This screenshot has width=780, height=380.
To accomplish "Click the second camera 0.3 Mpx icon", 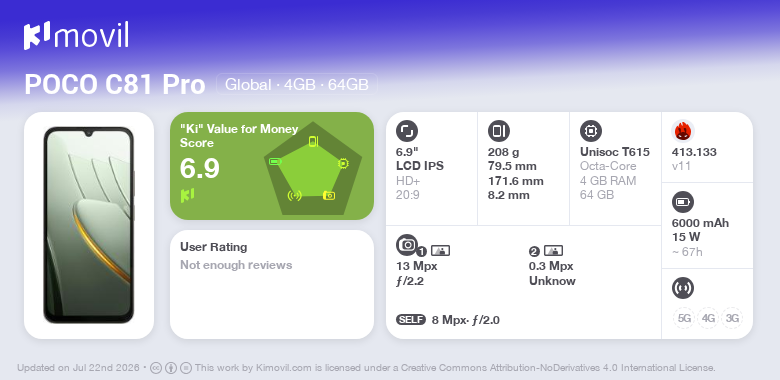I will [x=553, y=251].
